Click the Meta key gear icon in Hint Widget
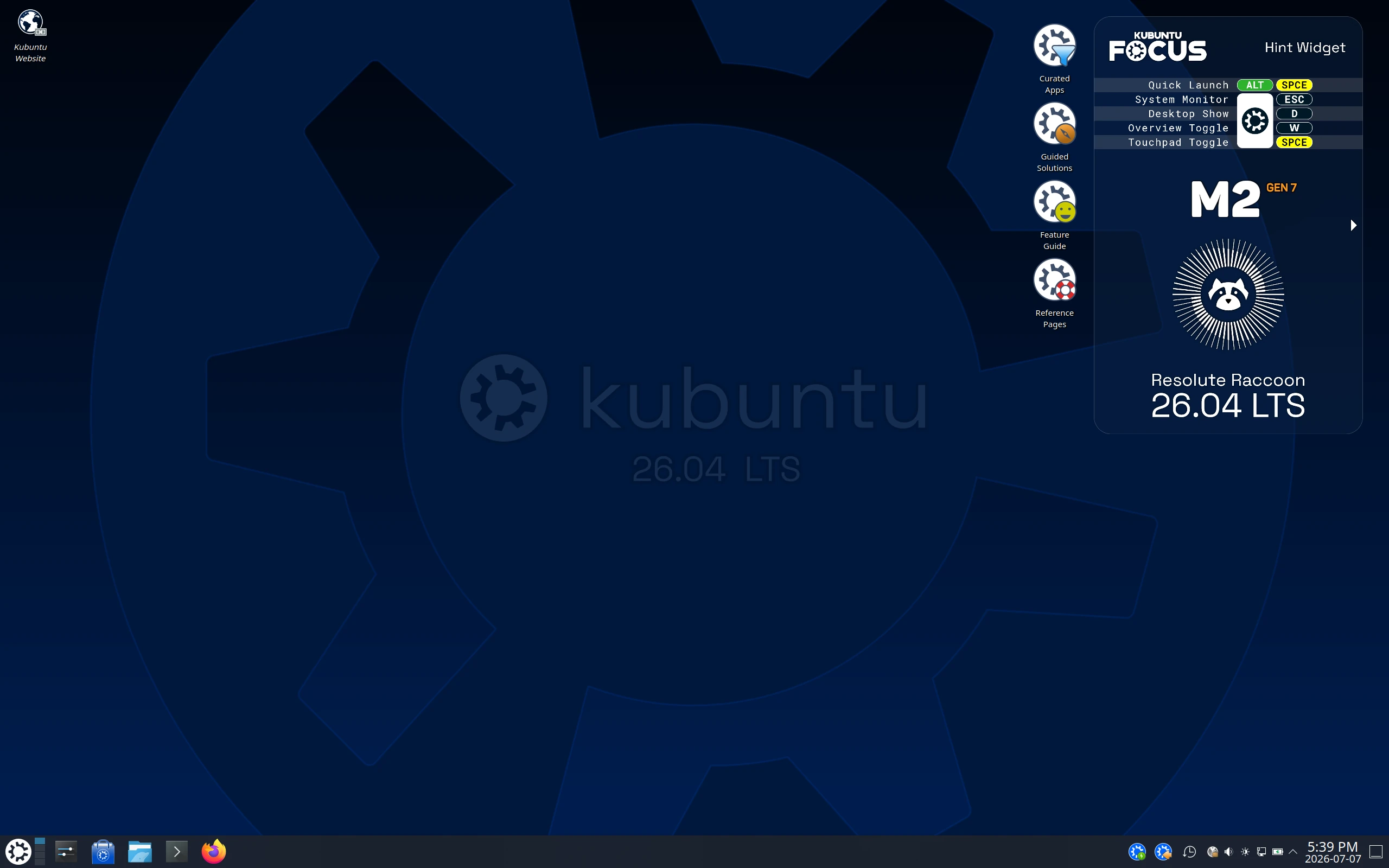The height and width of the screenshot is (868, 1389). pyautogui.click(x=1254, y=120)
